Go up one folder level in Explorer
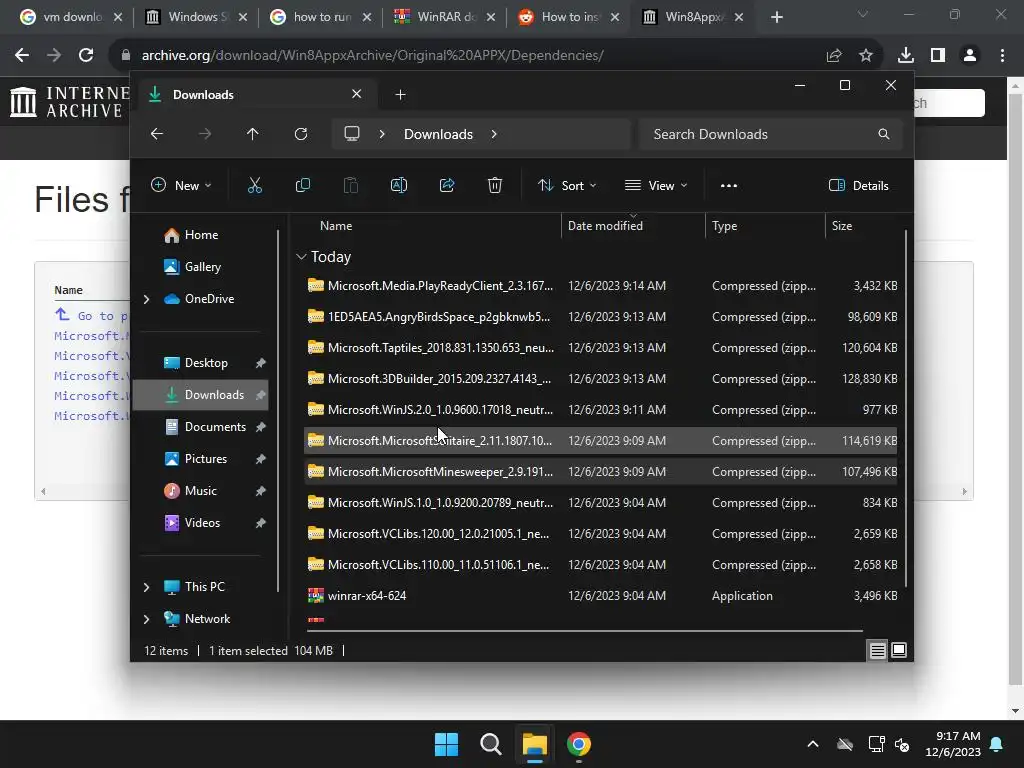Image resolution: width=1024 pixels, height=768 pixels. tap(253, 134)
